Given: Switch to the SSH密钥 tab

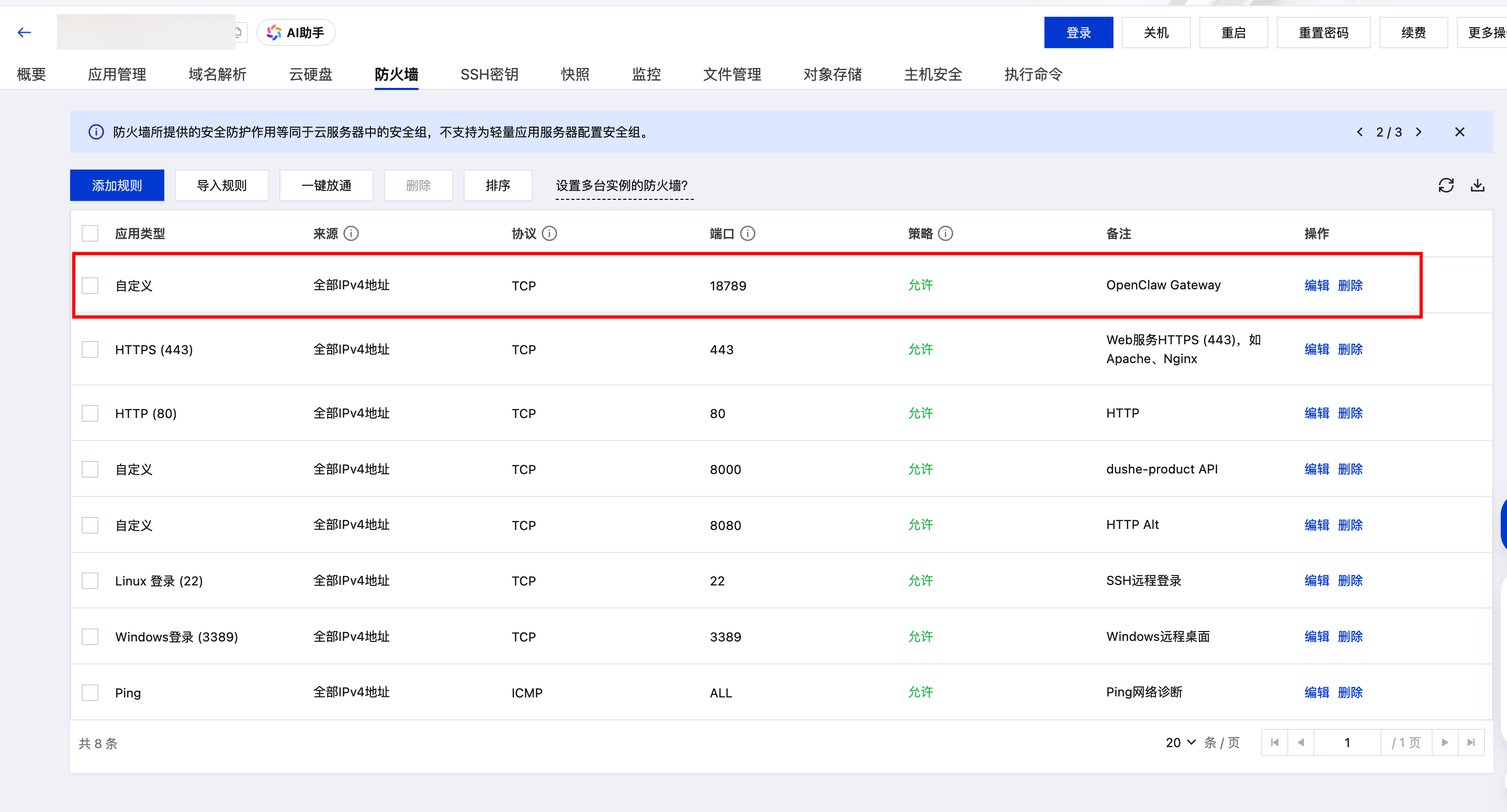Looking at the screenshot, I should coord(489,74).
